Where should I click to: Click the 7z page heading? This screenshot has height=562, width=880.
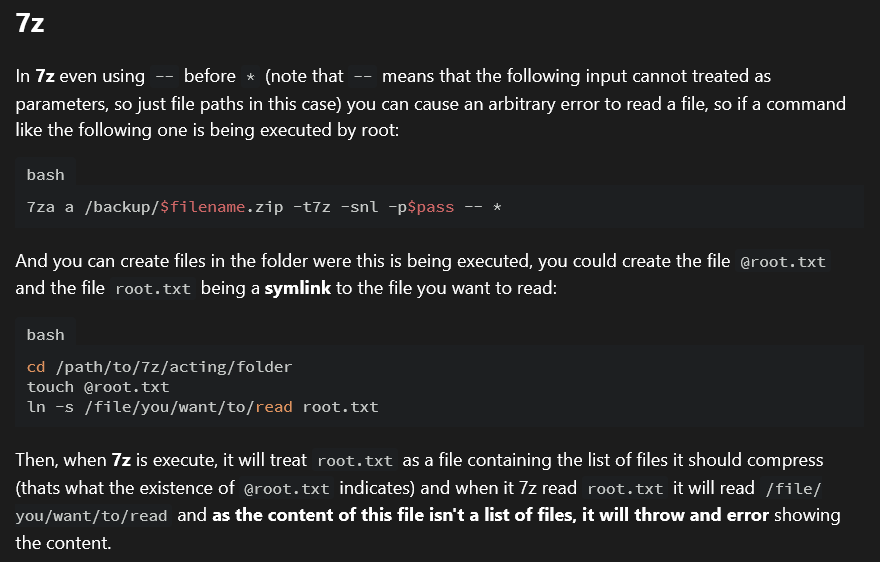click(30, 23)
